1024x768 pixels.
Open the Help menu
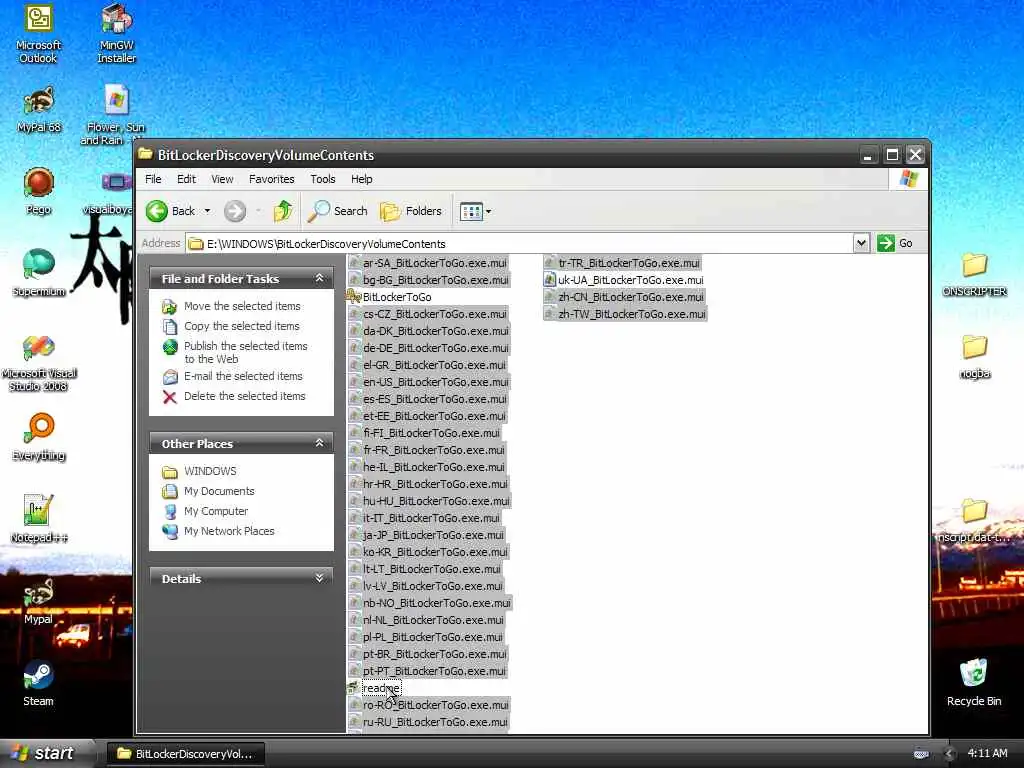tap(361, 179)
